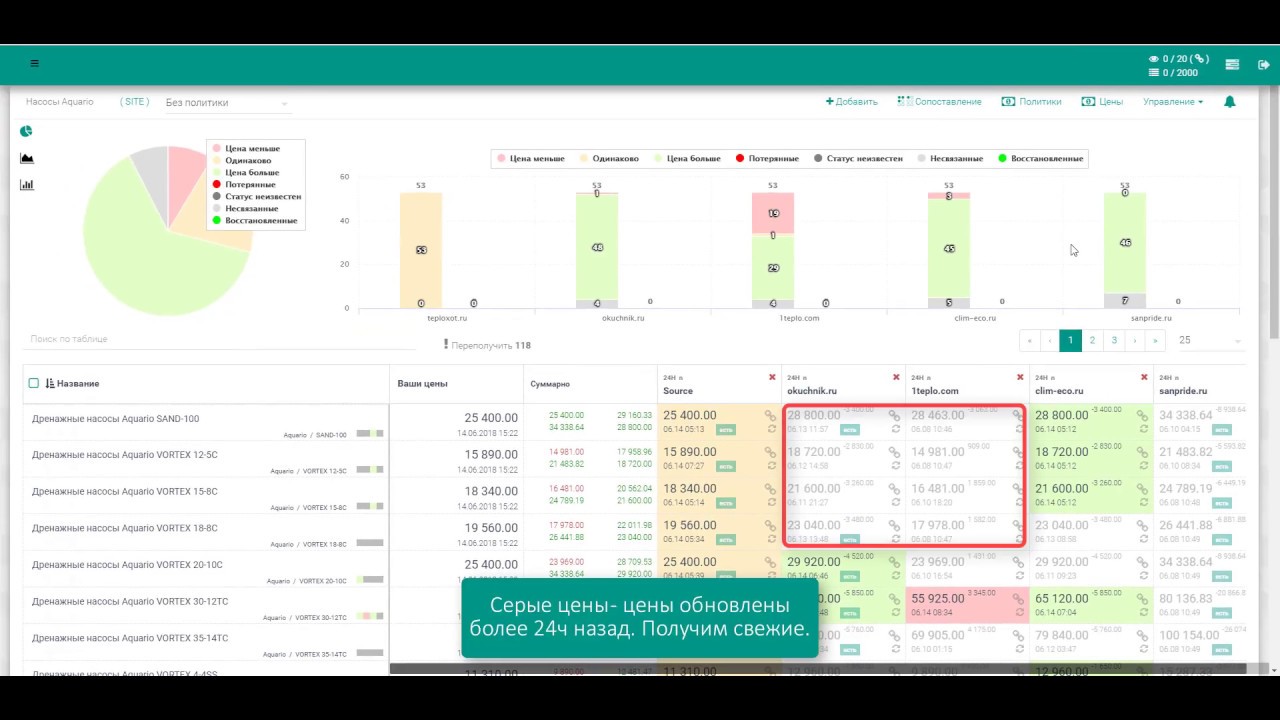Viewport: 1280px width, 720px height.
Task: Toggle pie legend item Статус неизвестен
Action: (255, 196)
